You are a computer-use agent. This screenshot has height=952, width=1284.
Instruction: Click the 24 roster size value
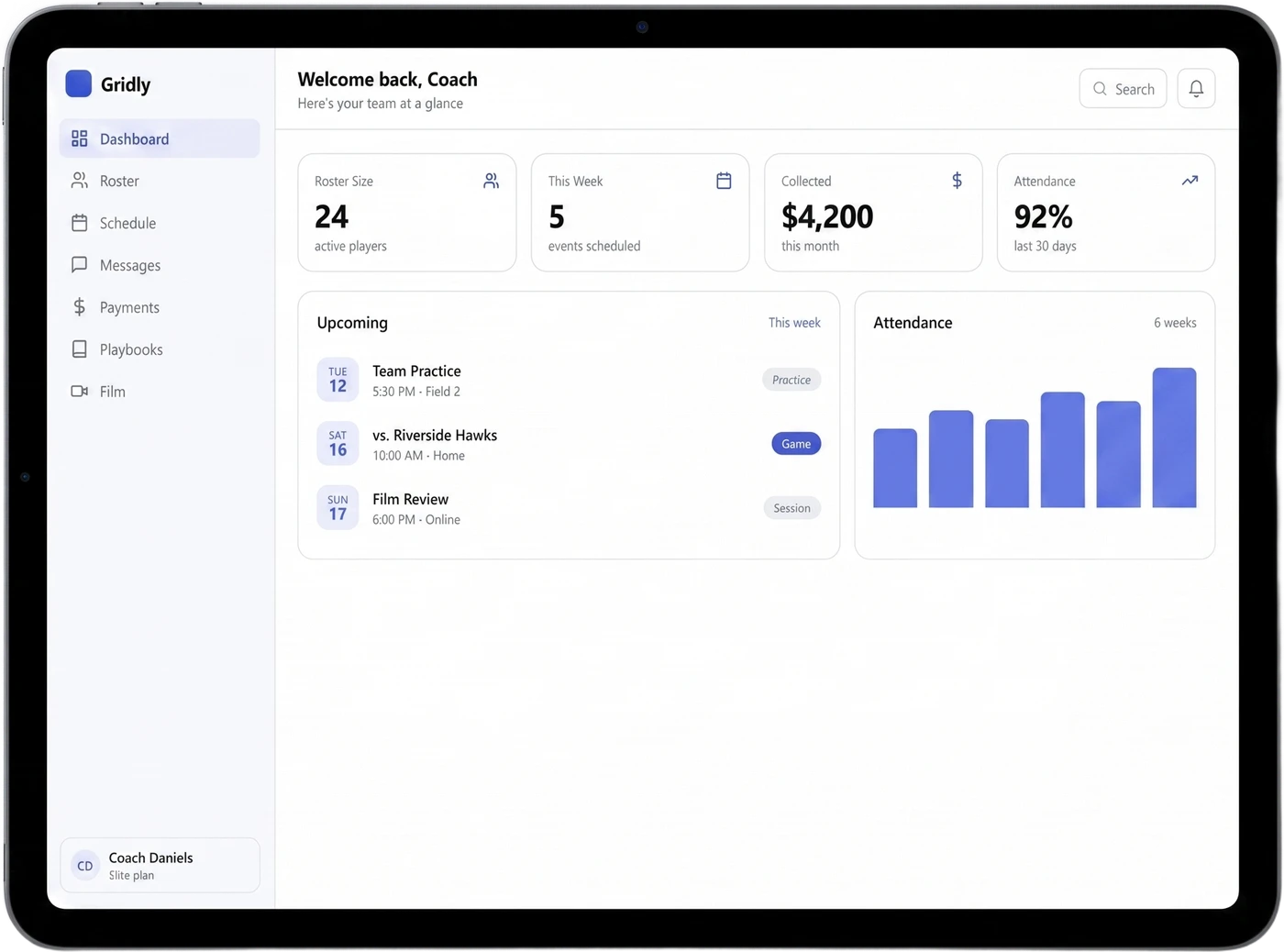[331, 216]
